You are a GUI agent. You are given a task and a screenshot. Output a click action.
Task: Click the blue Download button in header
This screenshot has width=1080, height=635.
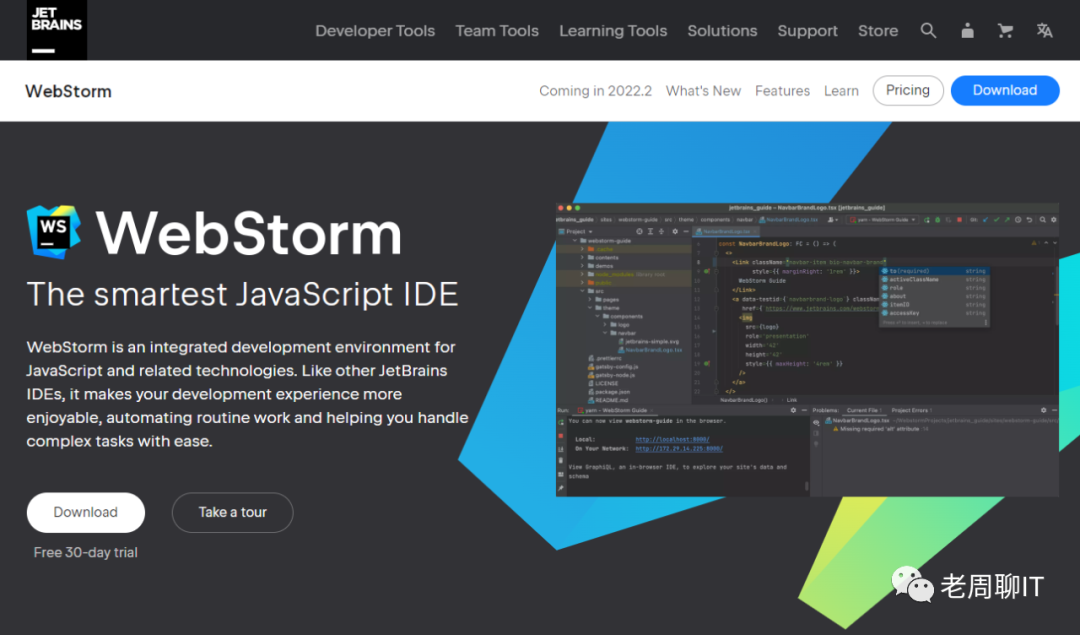1005,90
